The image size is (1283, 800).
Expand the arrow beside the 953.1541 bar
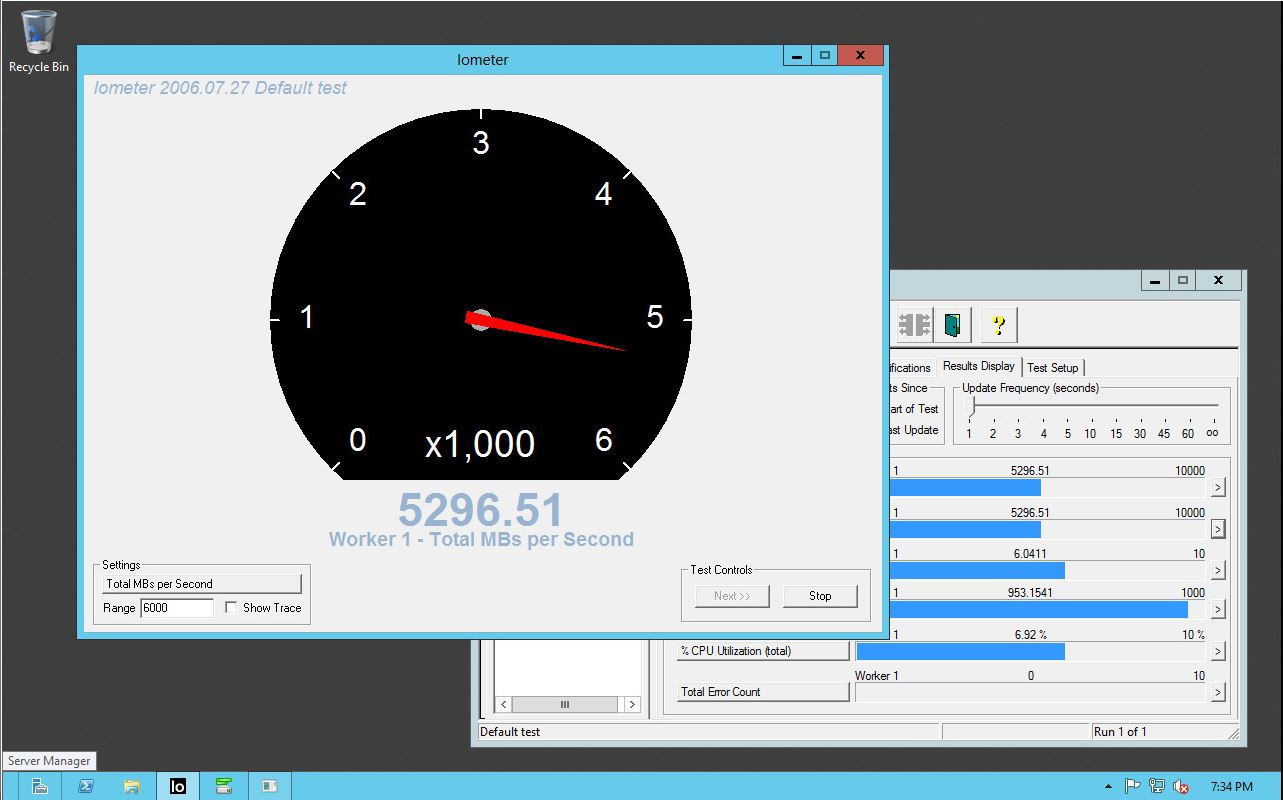(x=1217, y=610)
